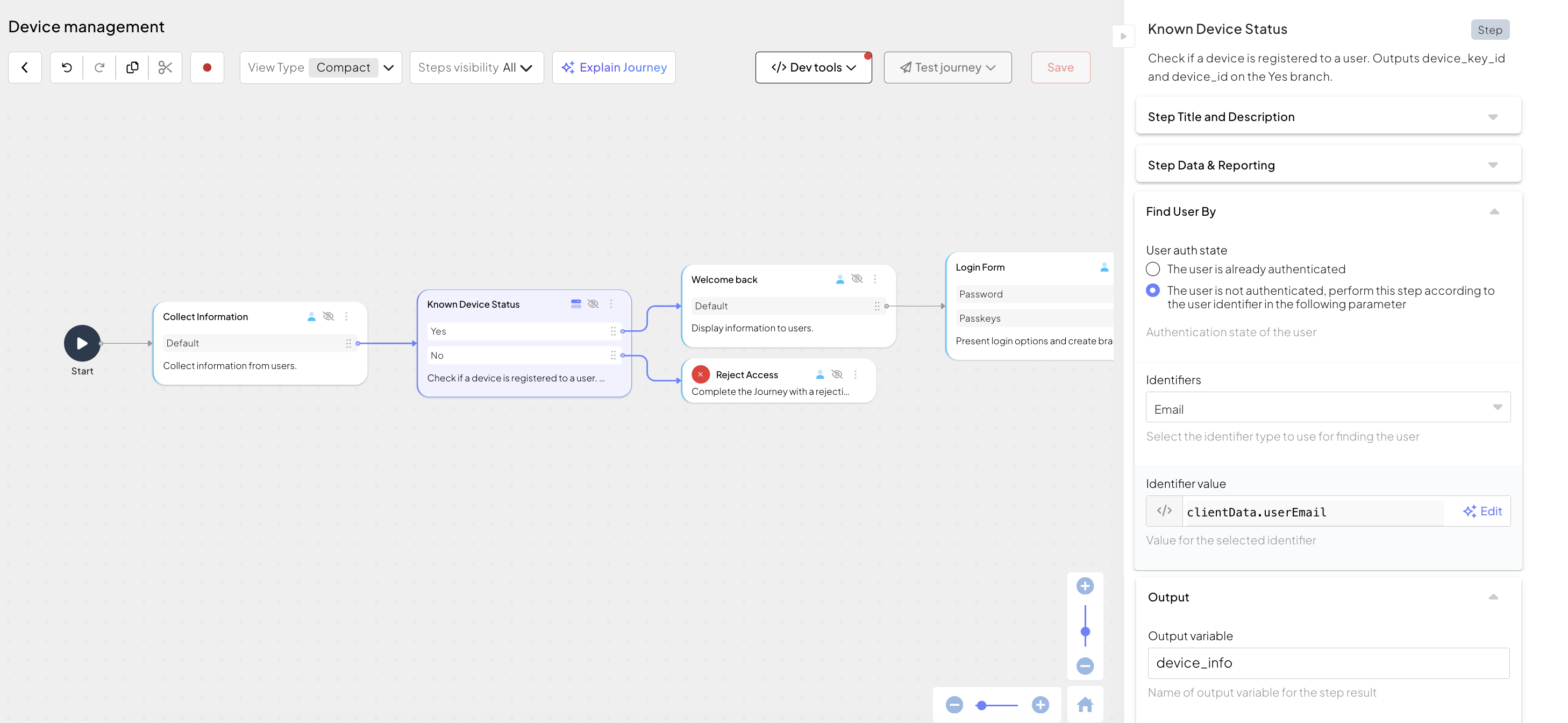This screenshot has width=1568, height=723.
Task: Open three-dot menu on Reject Access node
Action: point(855,374)
